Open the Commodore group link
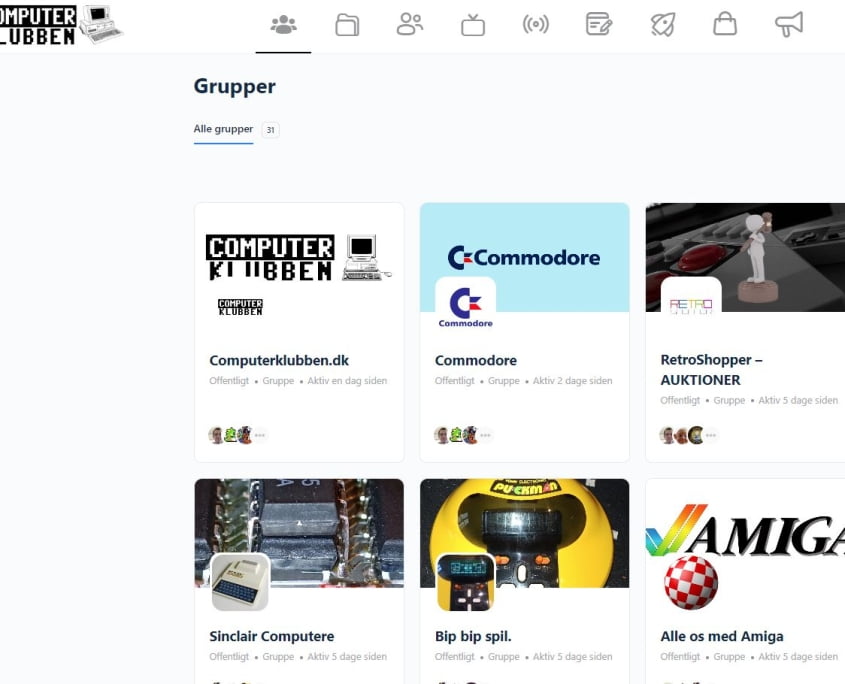The width and height of the screenshot is (845, 684). (476, 360)
